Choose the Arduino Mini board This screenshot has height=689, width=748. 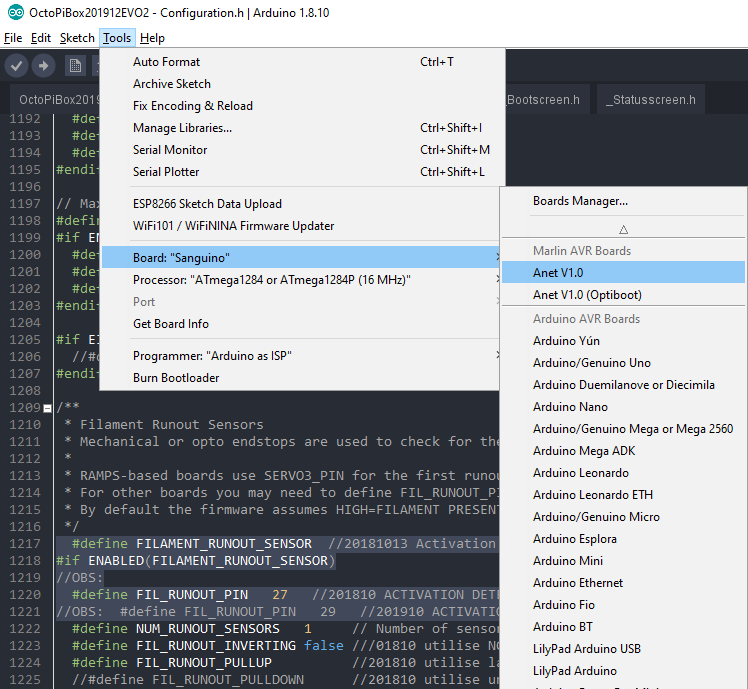pyautogui.click(x=623, y=561)
